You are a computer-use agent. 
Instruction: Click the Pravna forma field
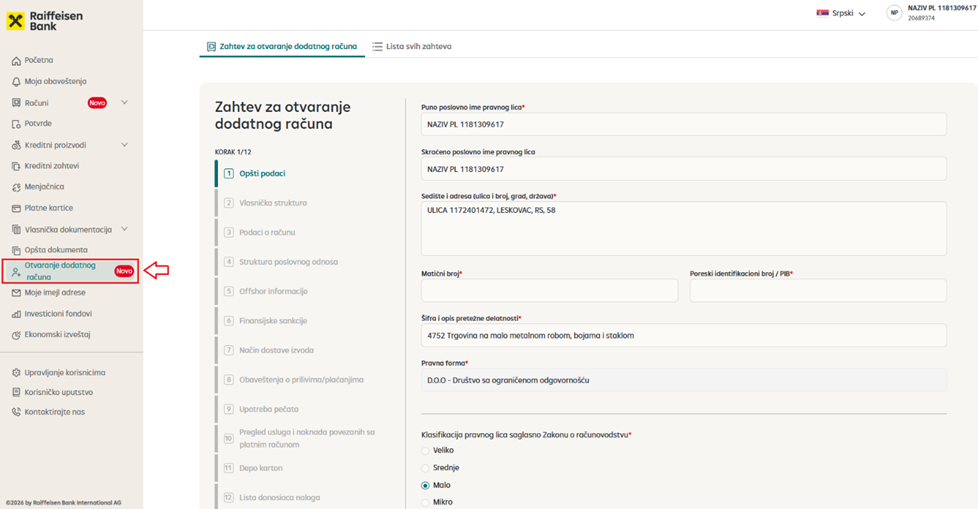click(x=684, y=381)
